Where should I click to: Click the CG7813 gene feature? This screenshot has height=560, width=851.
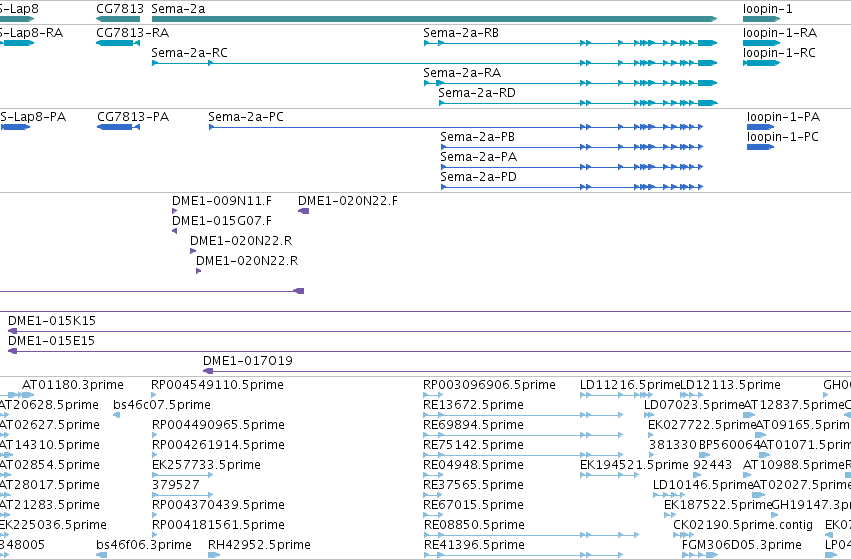(x=118, y=19)
